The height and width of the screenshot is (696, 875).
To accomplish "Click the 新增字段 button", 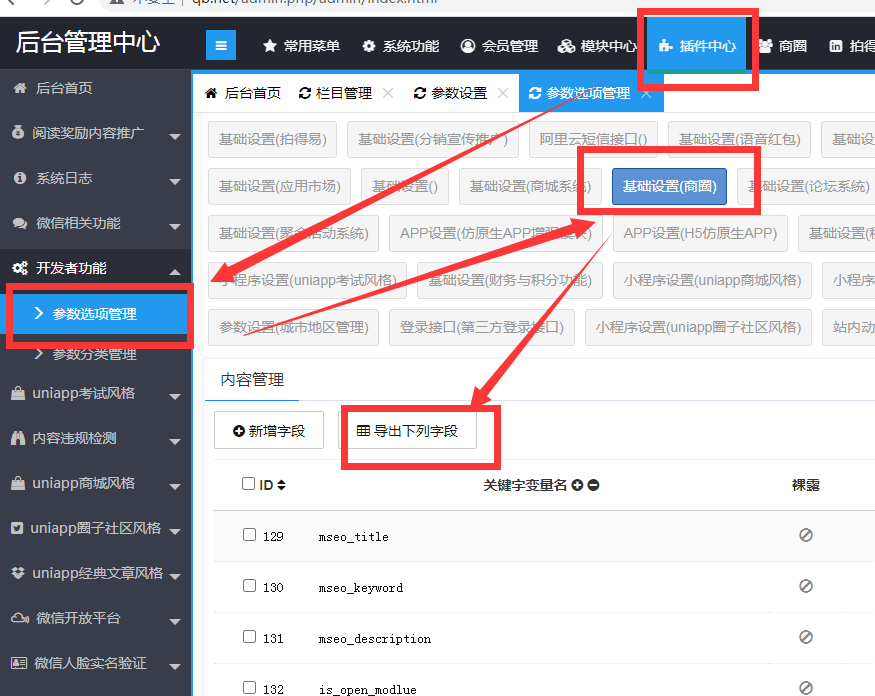I will click(x=268, y=431).
